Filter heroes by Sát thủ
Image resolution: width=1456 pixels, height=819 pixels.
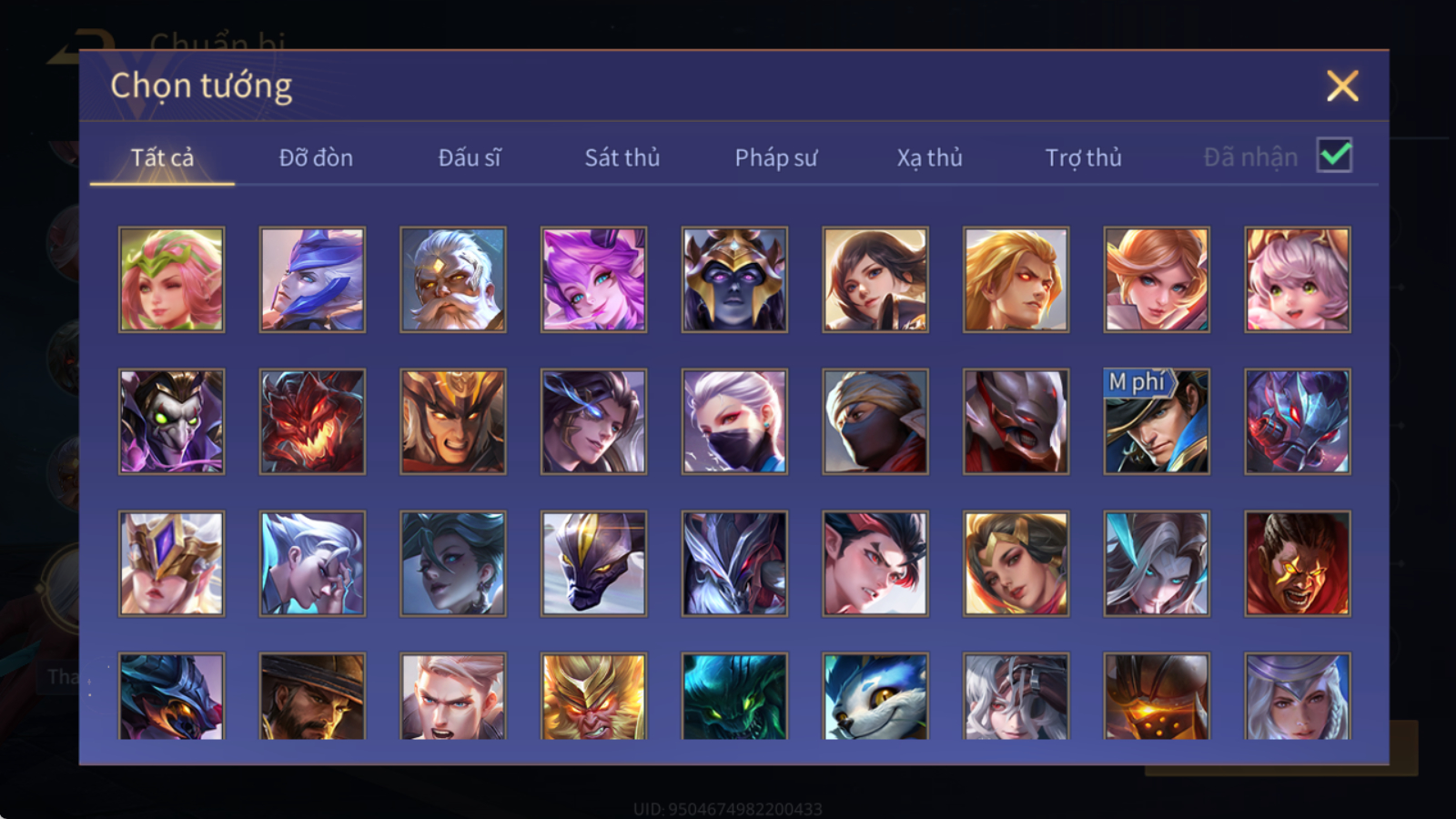point(622,157)
